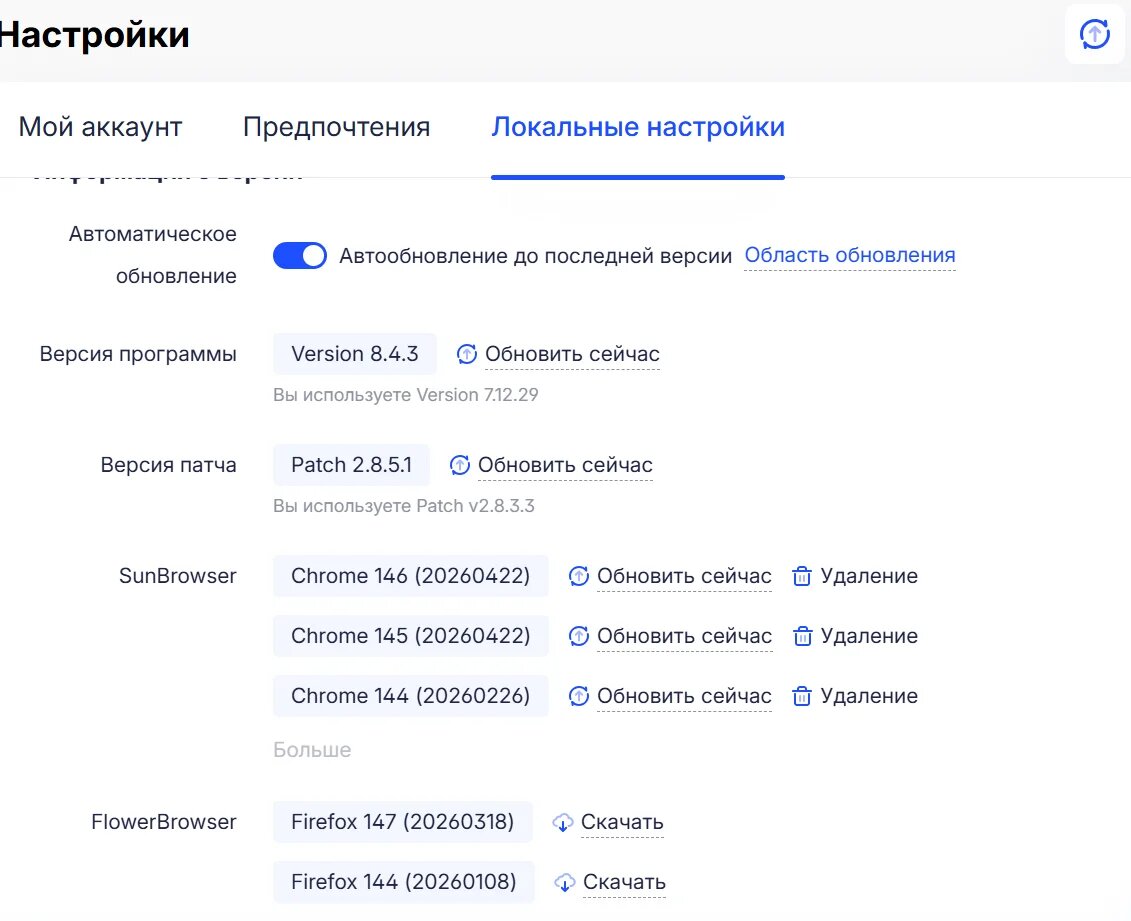Click update icon next to Patch 2.8.5.1

[x=459, y=465]
